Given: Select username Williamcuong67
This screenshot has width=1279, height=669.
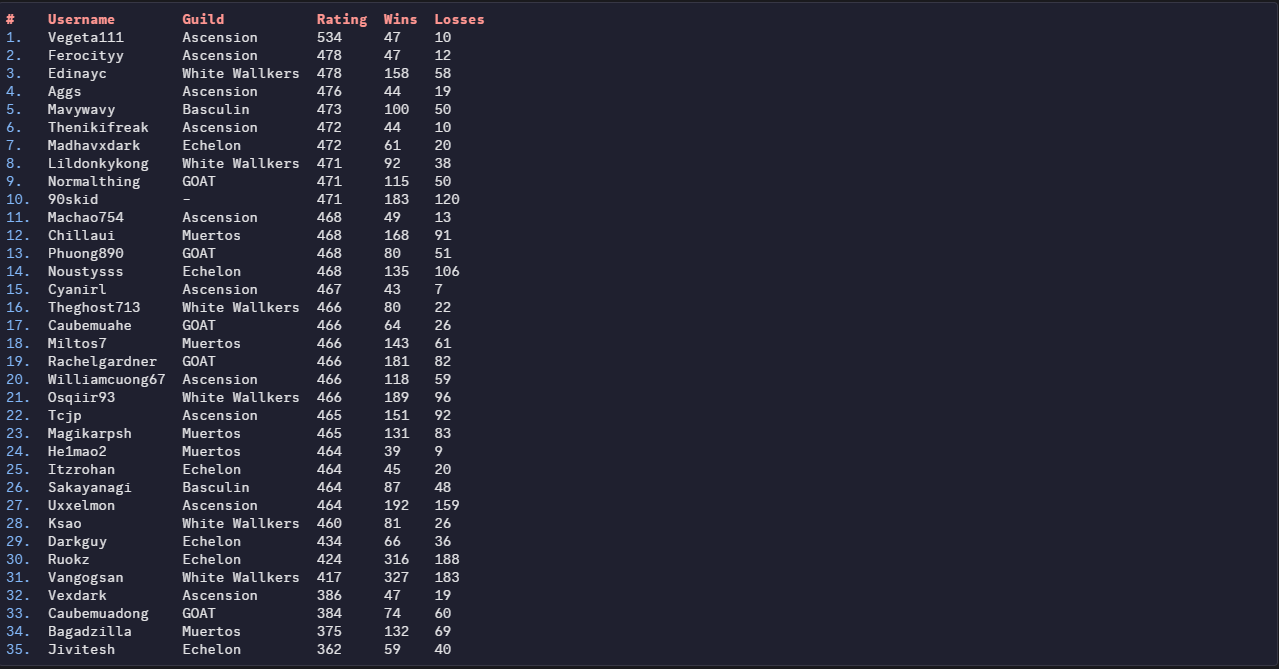Looking at the screenshot, I should tap(107, 379).
